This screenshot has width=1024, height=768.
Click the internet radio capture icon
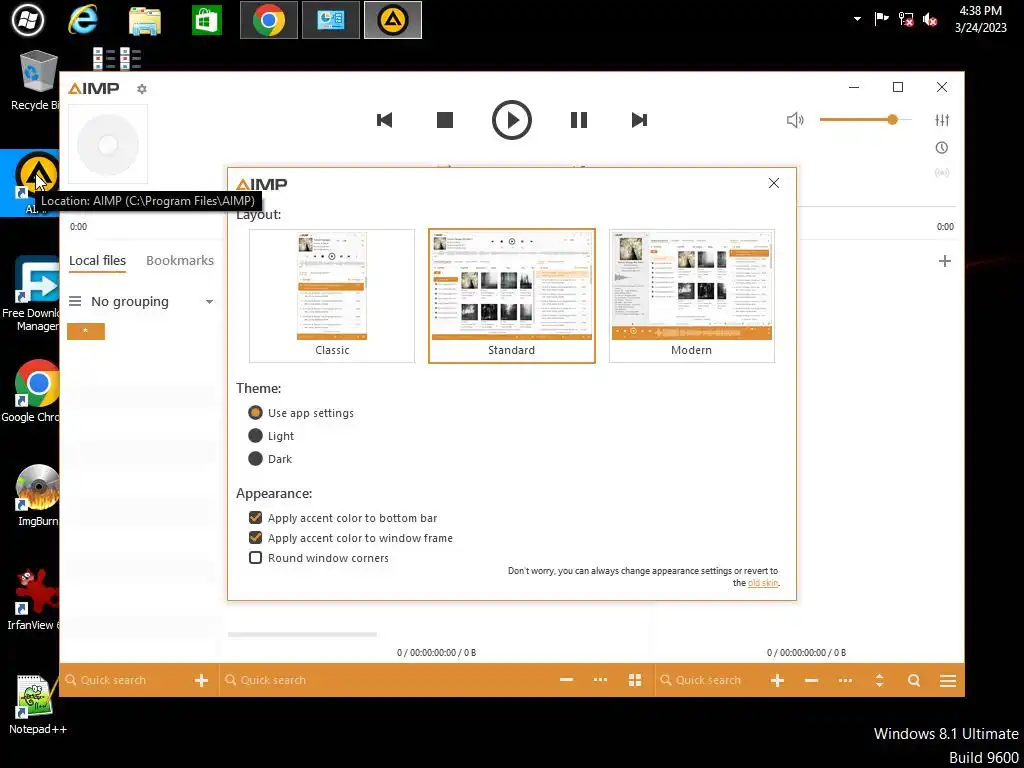click(x=942, y=173)
